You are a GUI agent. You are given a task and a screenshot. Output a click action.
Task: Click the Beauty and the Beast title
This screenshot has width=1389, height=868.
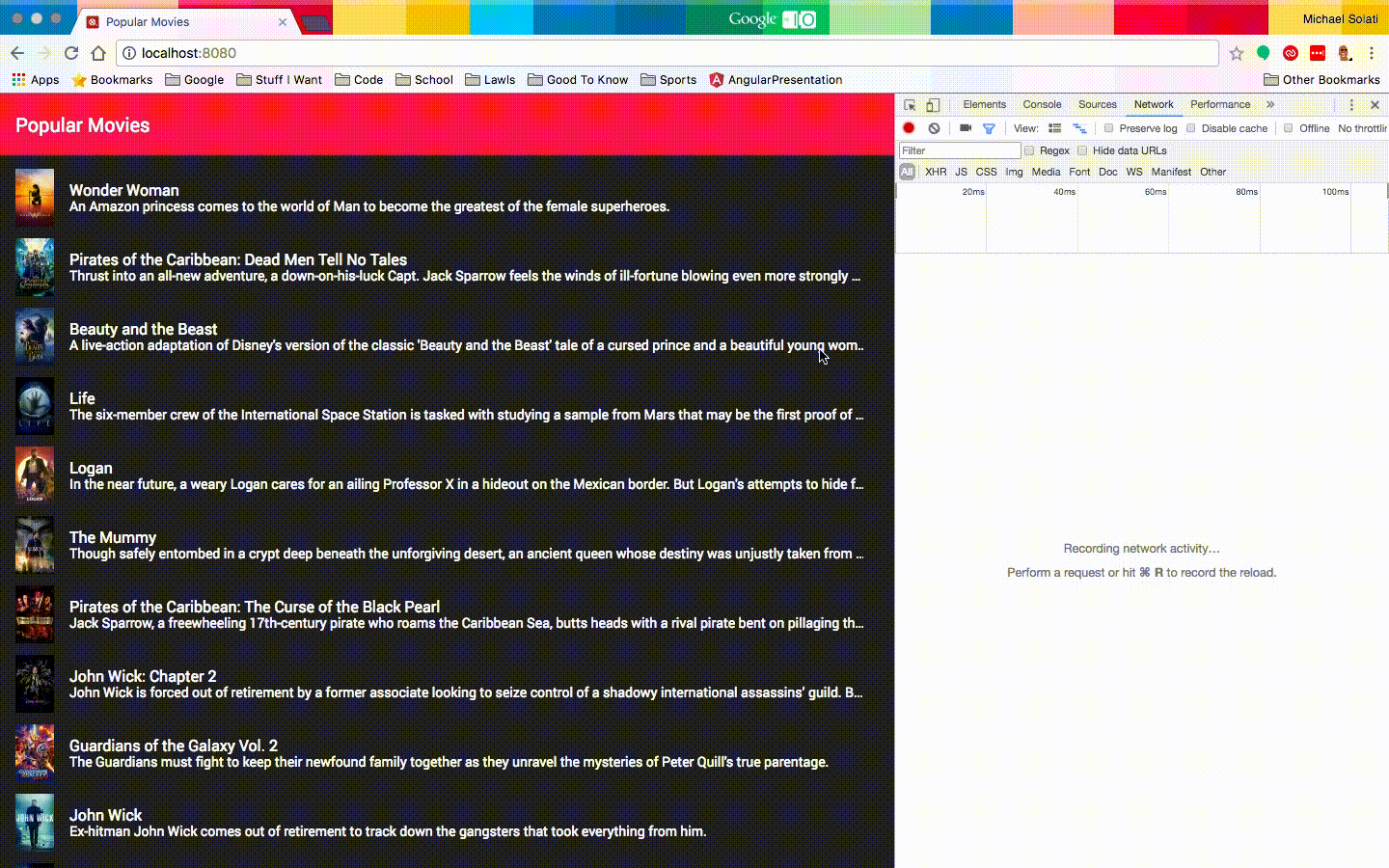[143, 329]
